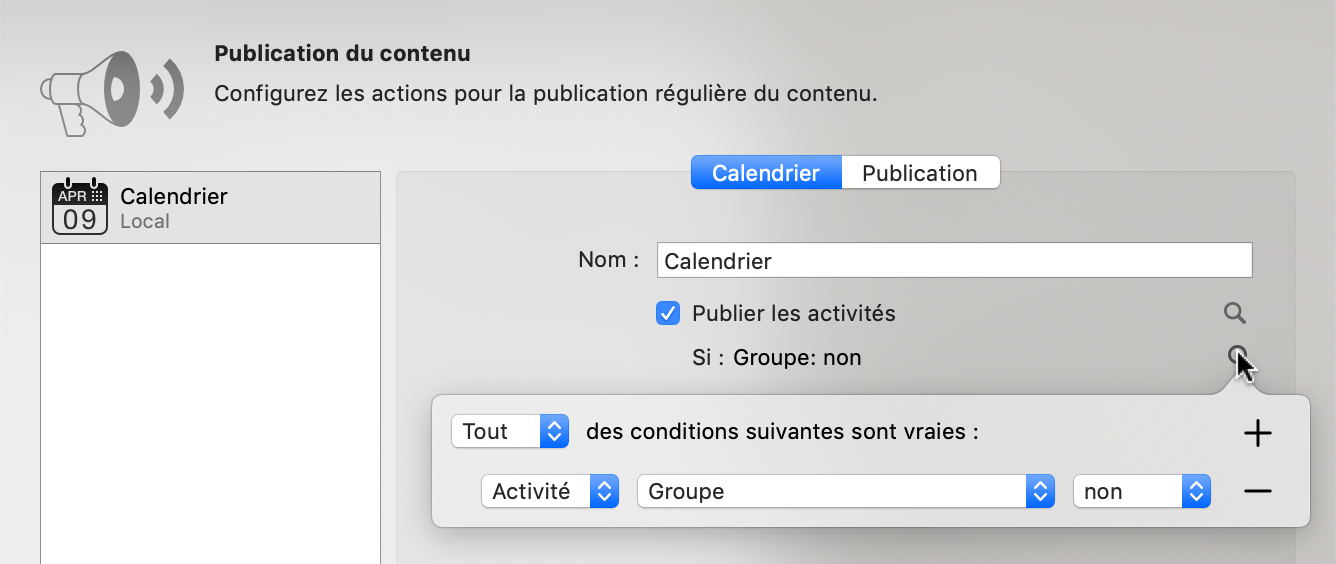Click the Publication du contenu heading
The width and height of the screenshot is (1336, 564).
click(342, 53)
